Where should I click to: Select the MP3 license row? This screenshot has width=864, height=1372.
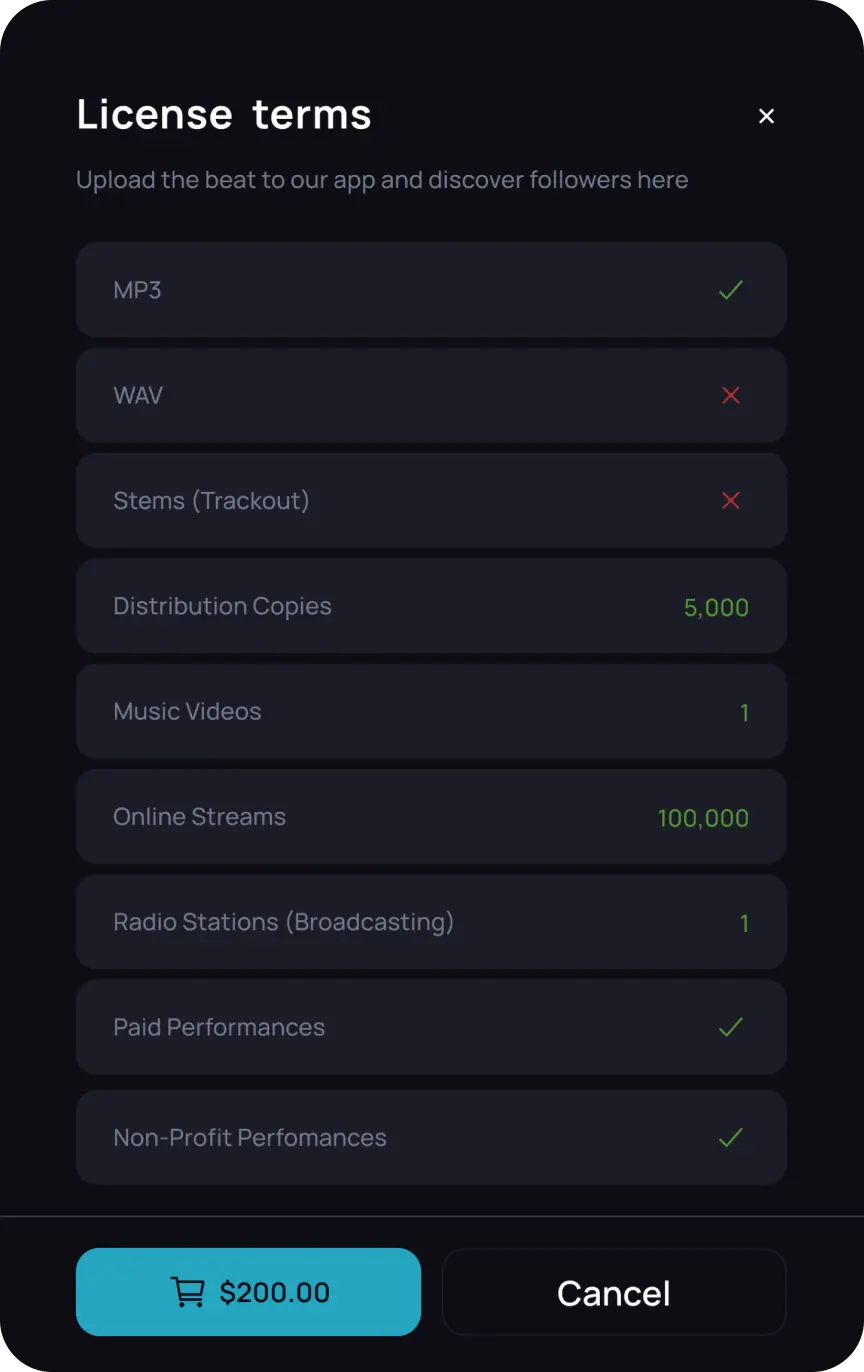point(430,290)
